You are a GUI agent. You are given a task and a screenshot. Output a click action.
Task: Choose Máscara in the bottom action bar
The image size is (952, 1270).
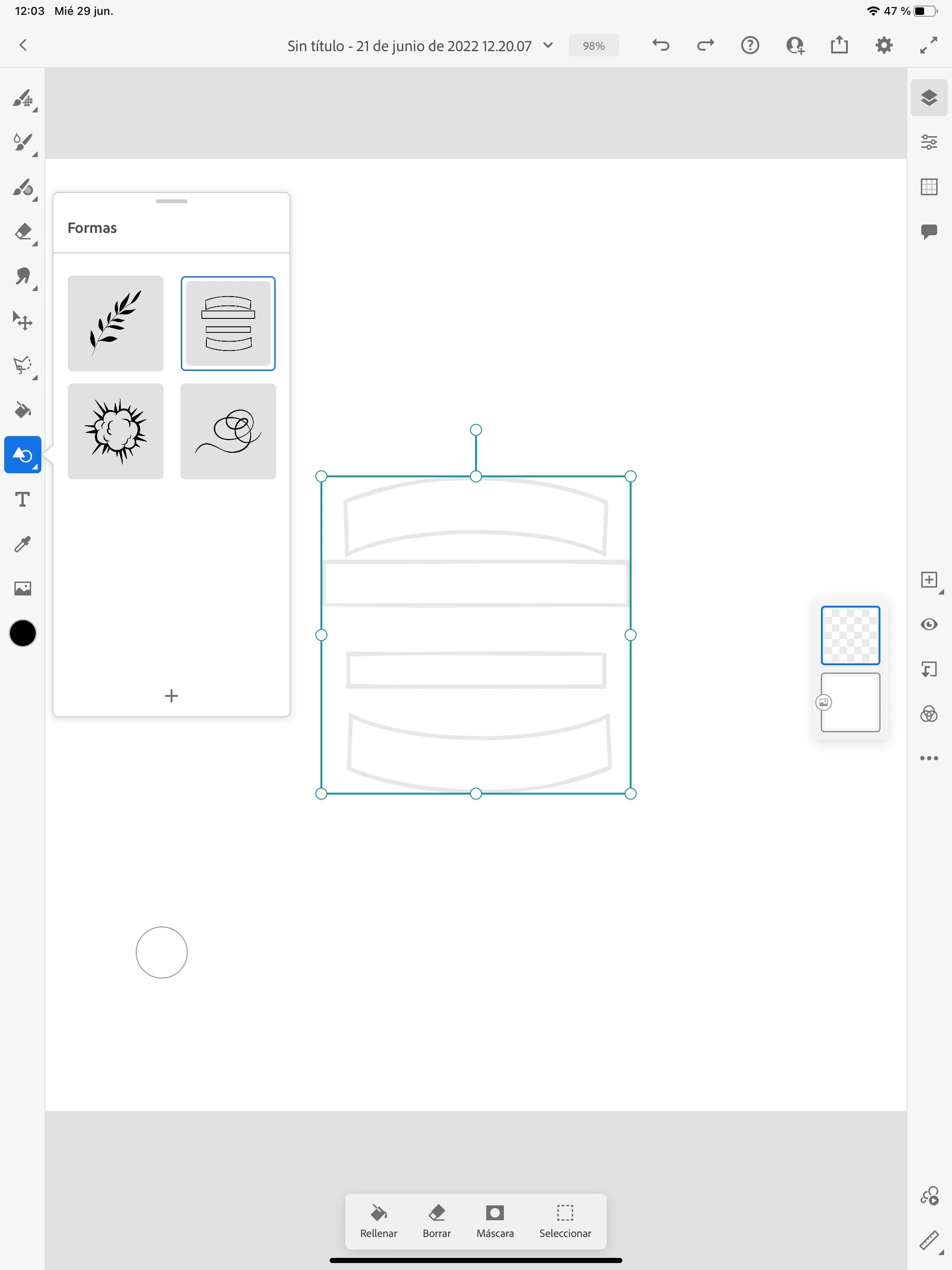tap(495, 1221)
